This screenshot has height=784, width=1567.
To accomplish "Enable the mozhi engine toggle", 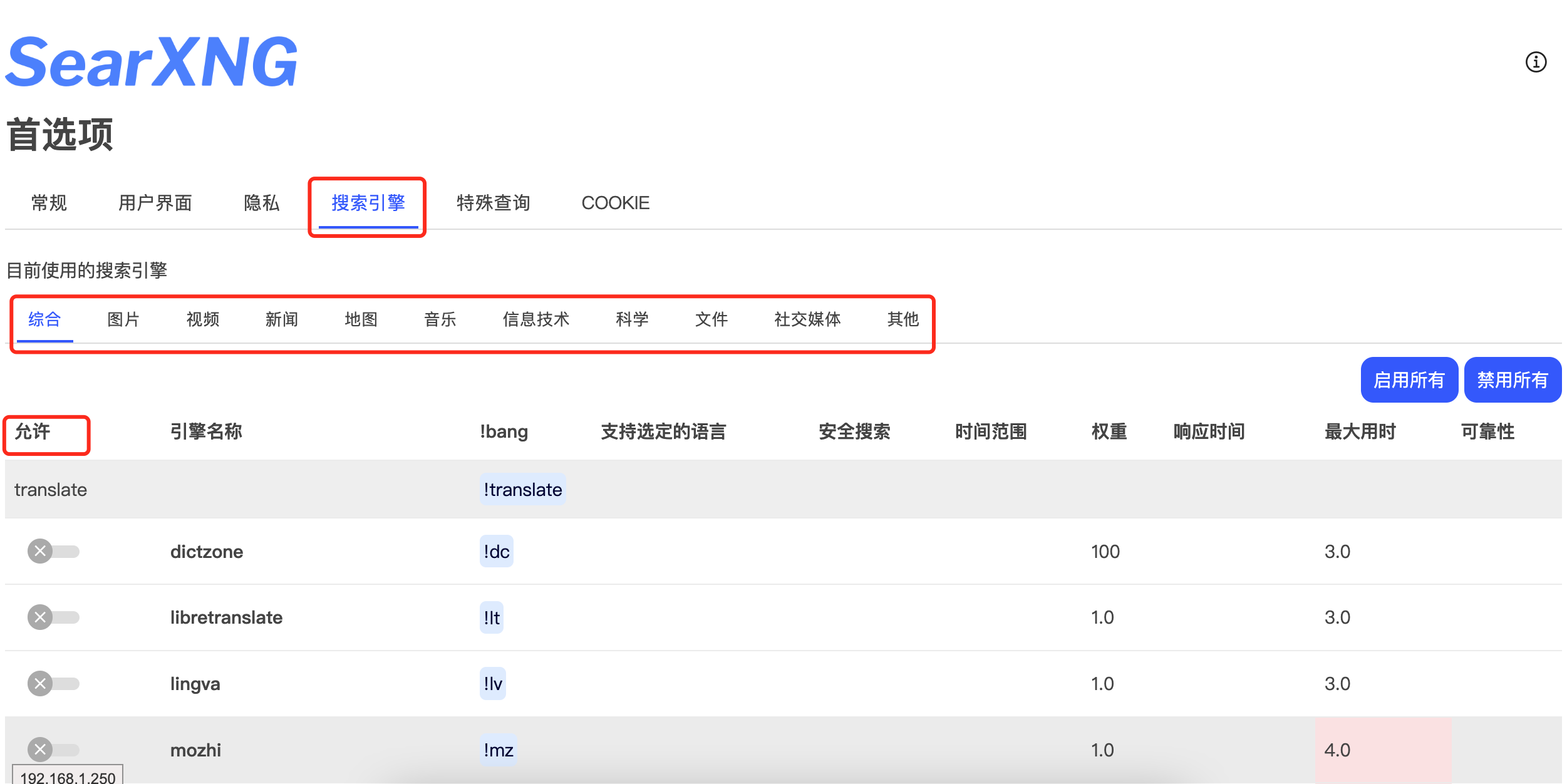I will coord(53,749).
